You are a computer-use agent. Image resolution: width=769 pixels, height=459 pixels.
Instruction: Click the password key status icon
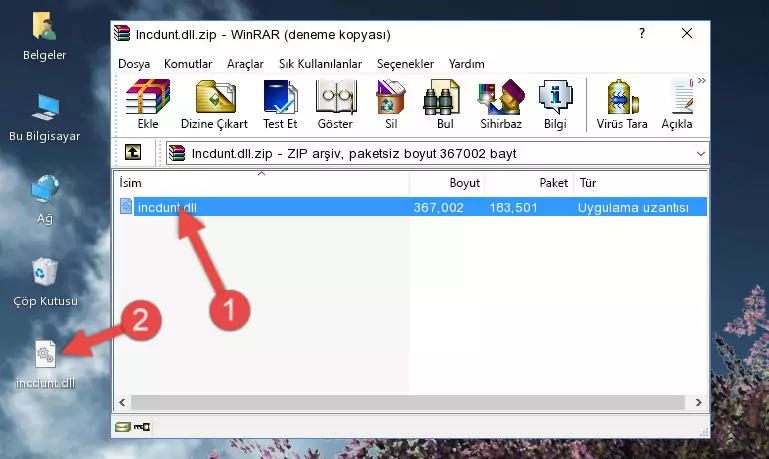pos(142,427)
